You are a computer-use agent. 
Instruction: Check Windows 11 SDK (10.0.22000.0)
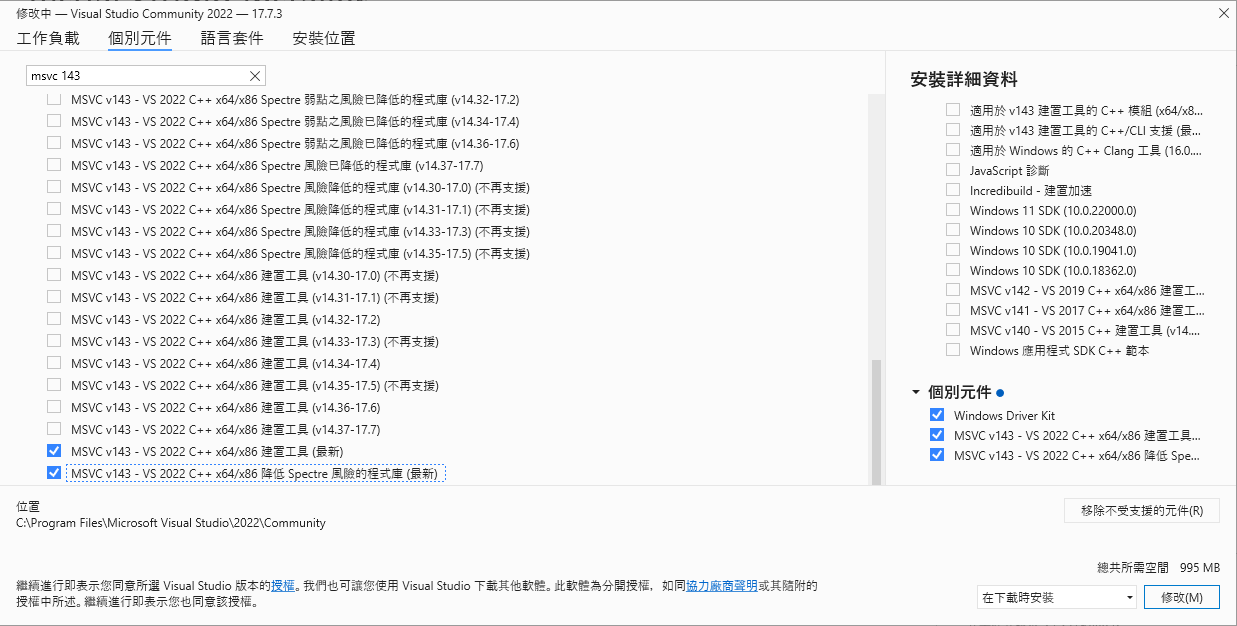pyautogui.click(x=953, y=211)
